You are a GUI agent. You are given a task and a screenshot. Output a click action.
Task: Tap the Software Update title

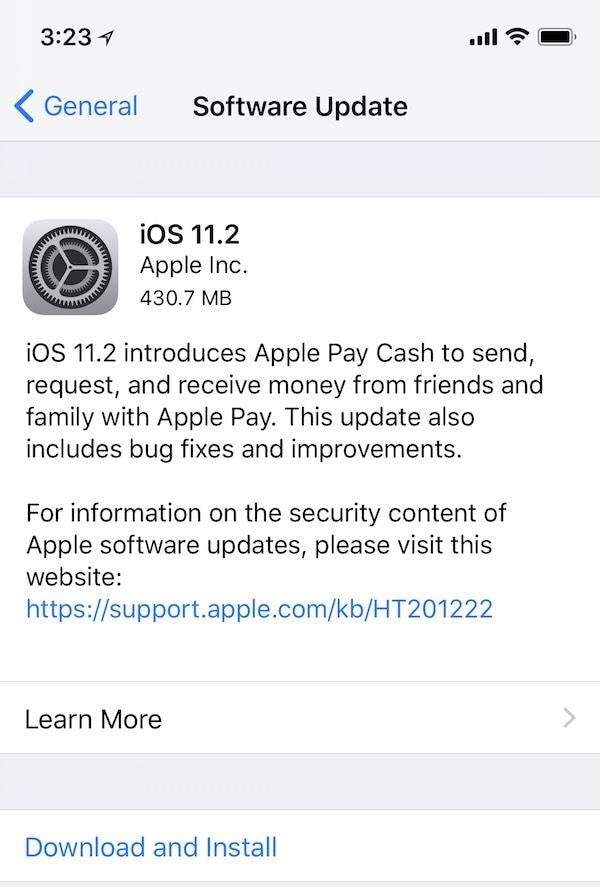click(x=300, y=106)
